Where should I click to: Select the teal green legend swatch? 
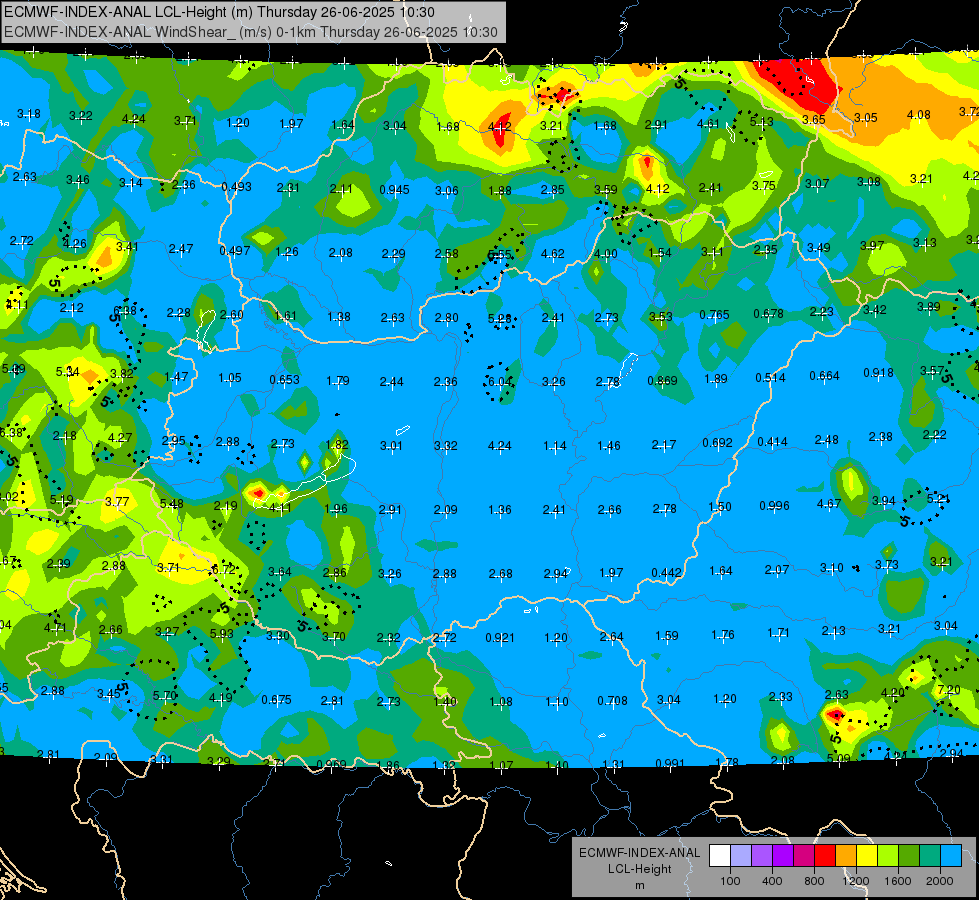click(x=930, y=856)
